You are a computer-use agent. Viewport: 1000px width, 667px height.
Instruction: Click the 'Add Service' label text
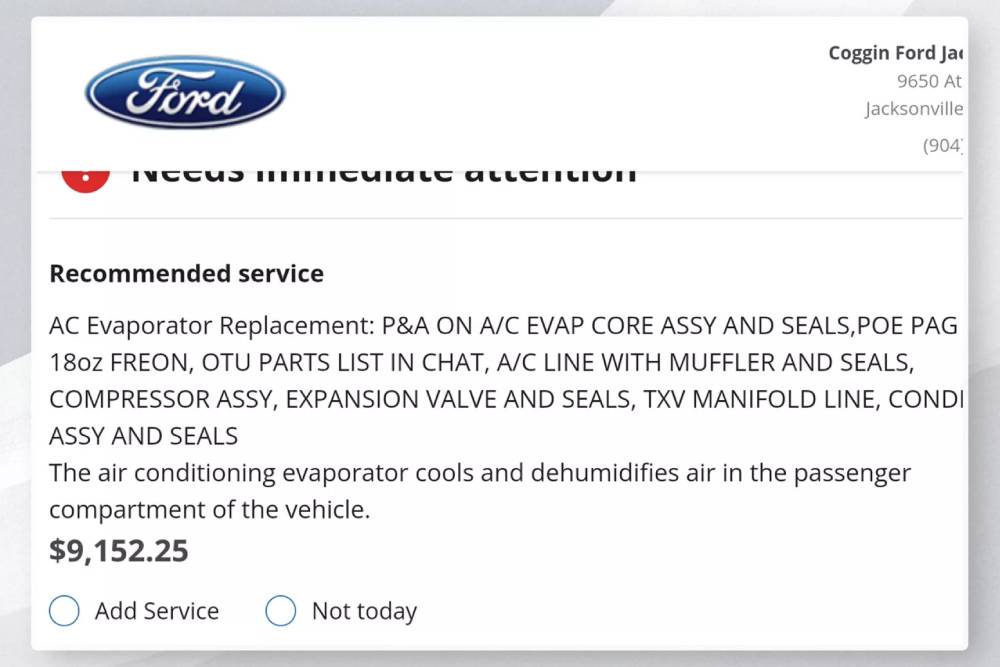157,611
